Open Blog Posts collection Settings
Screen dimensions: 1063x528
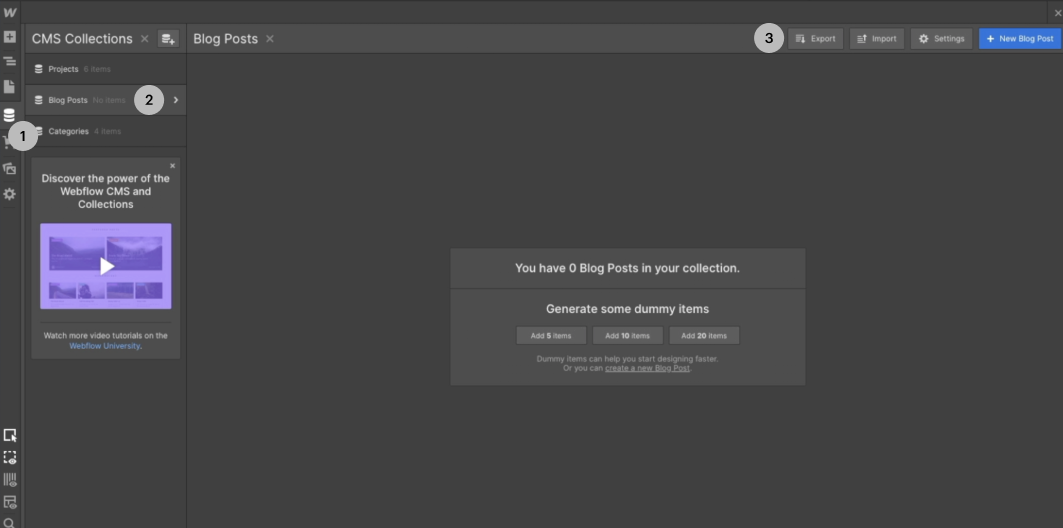point(942,39)
